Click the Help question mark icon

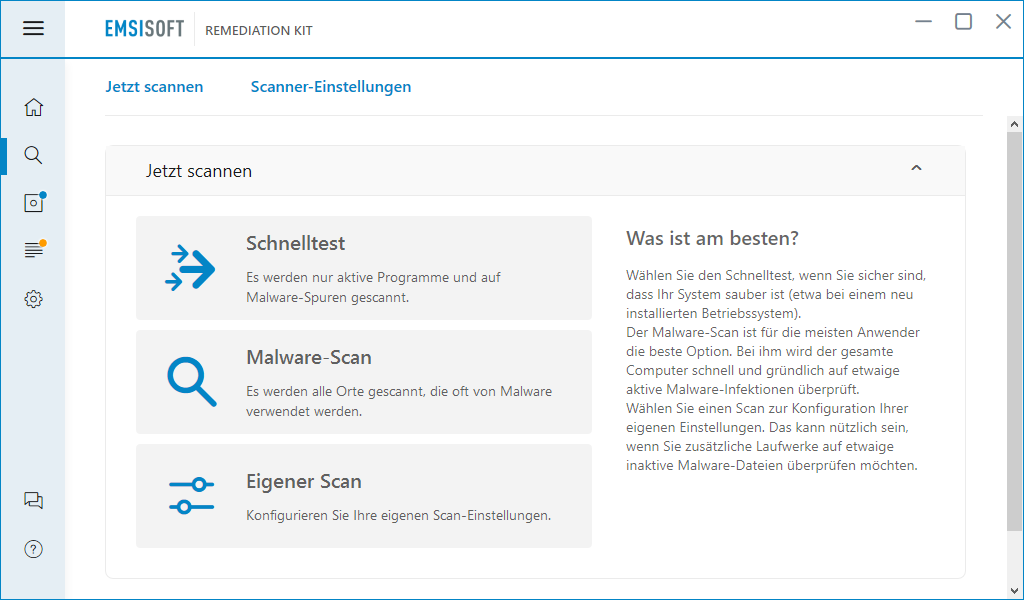[x=33, y=549]
